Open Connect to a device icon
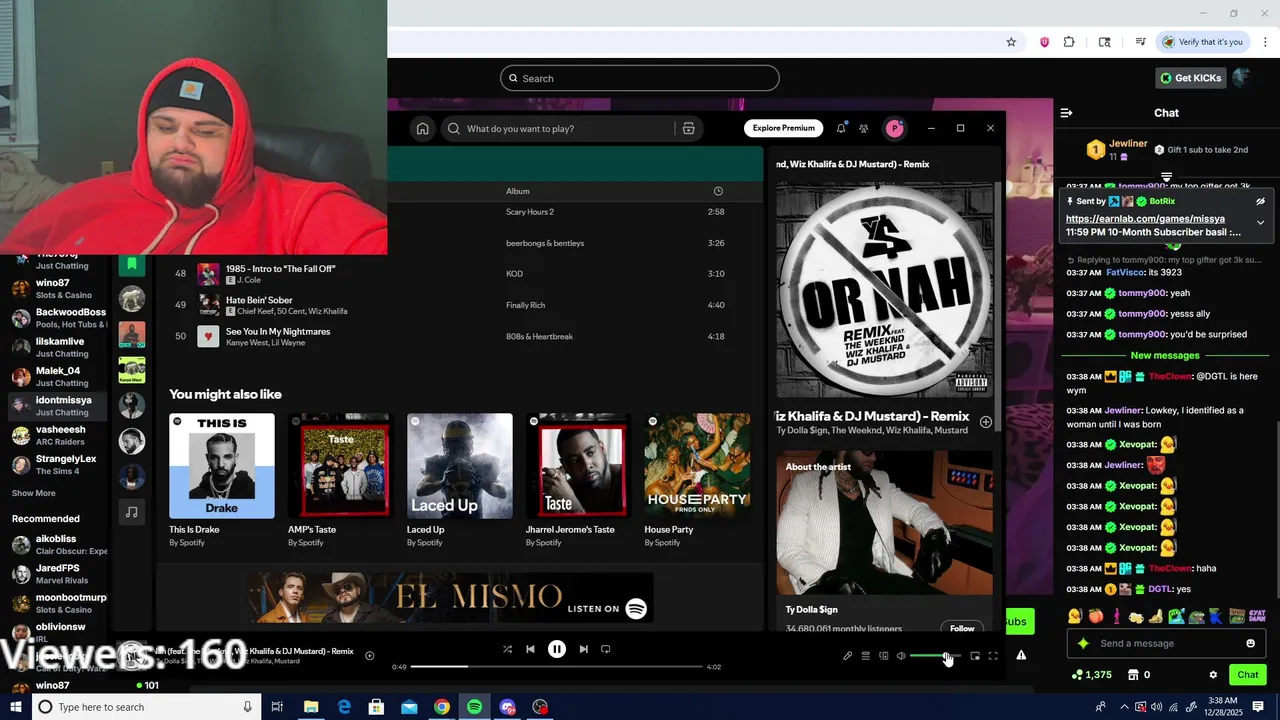The height and width of the screenshot is (720, 1280). tap(884, 656)
